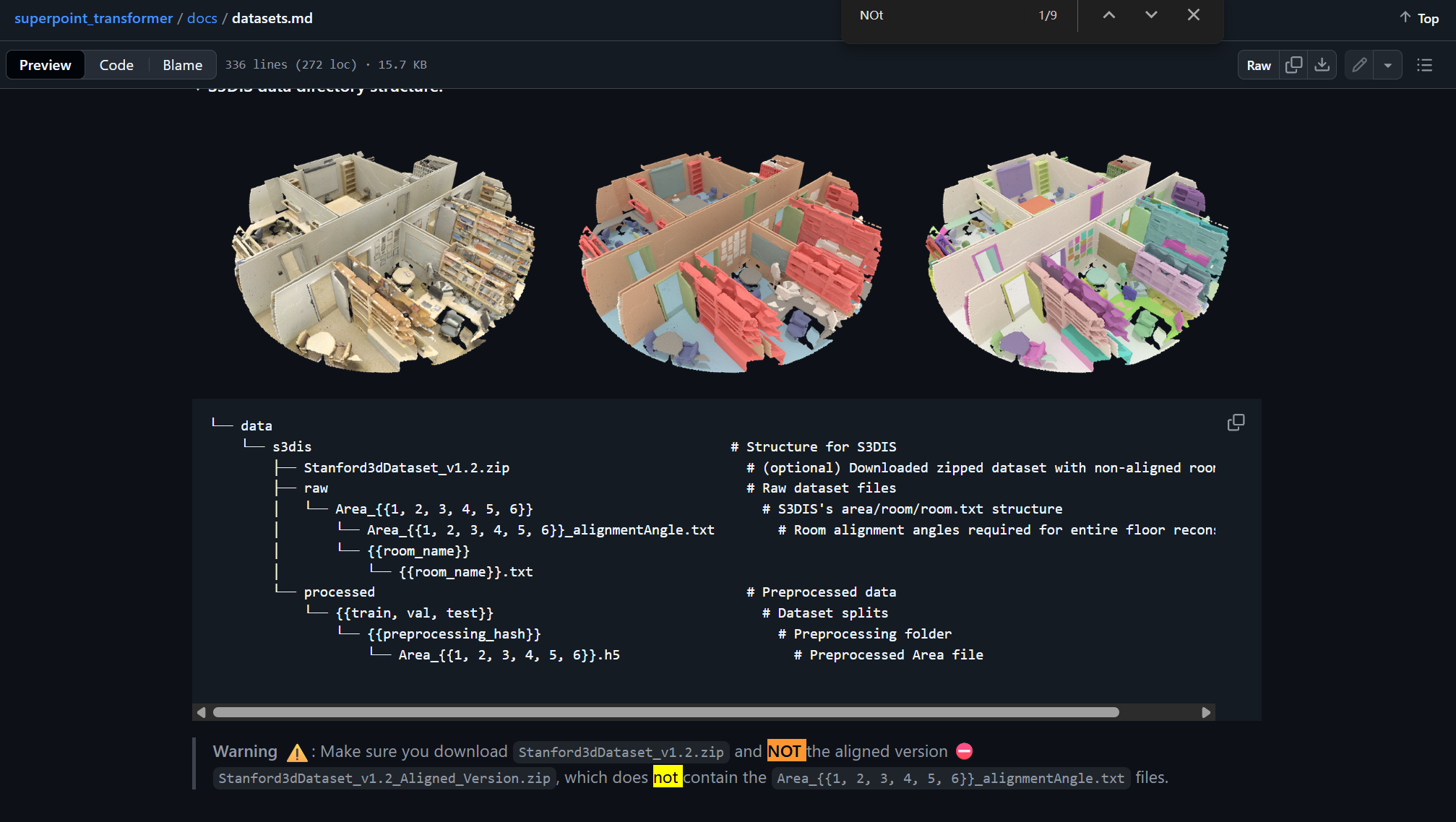Download the raw file
The height and width of the screenshot is (822, 1456).
[1322, 65]
